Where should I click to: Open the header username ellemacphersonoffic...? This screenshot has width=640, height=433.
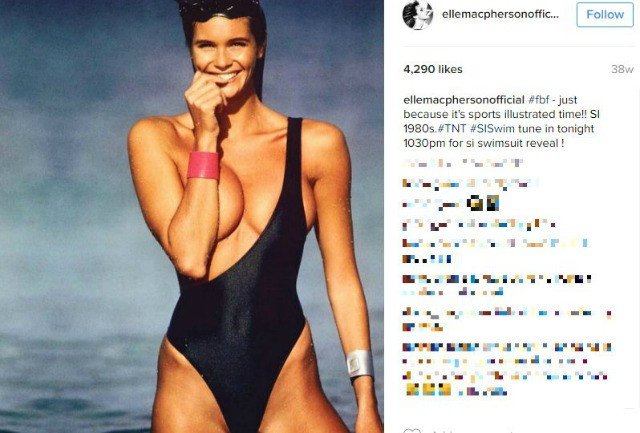point(500,15)
